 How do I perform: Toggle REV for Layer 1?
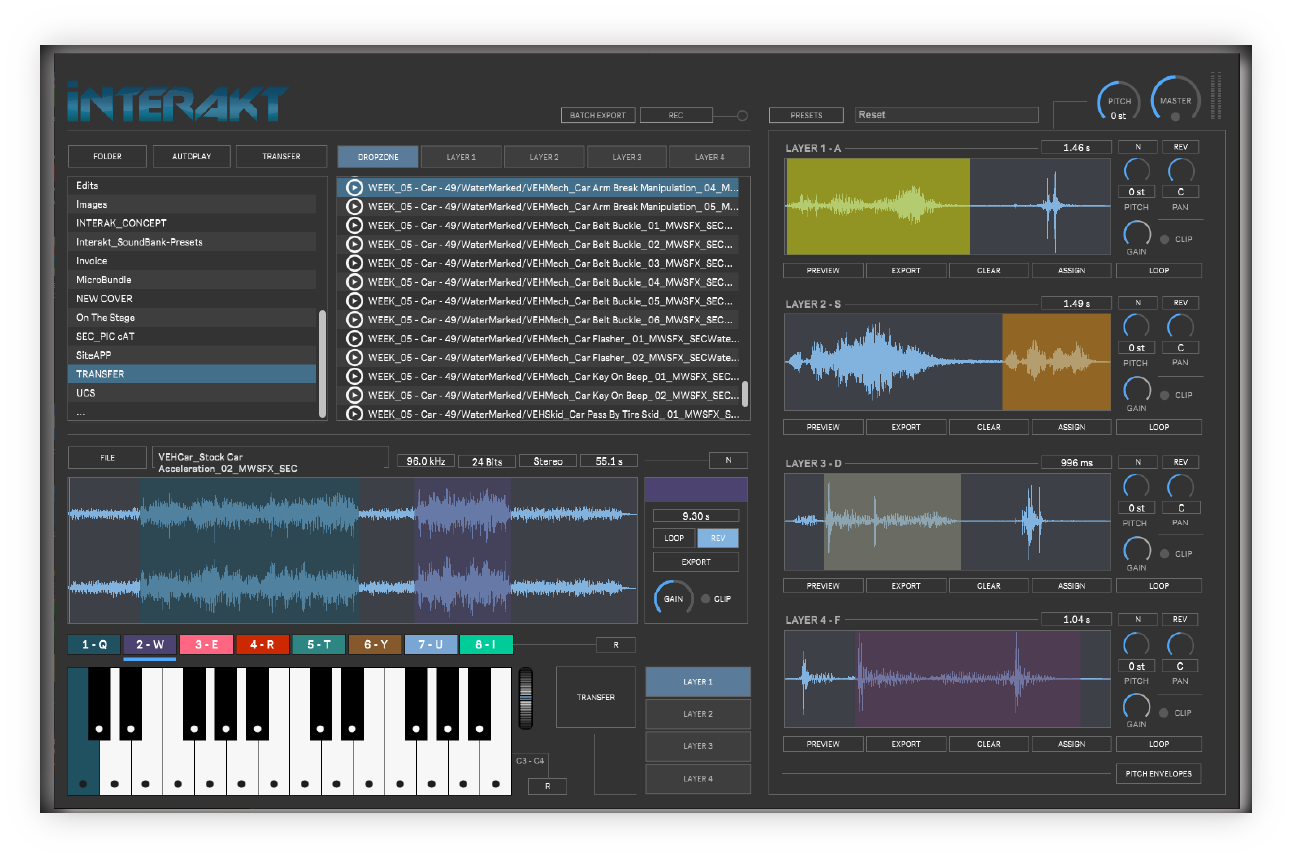click(x=1180, y=147)
